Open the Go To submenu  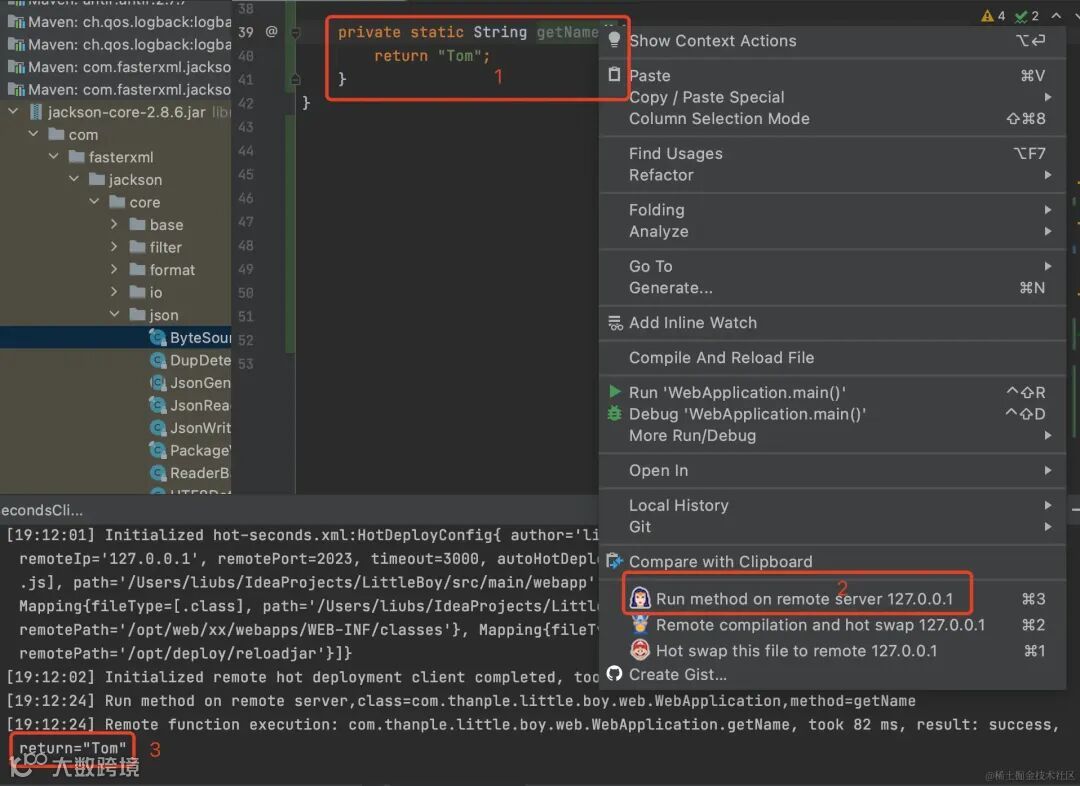[x=833, y=267]
